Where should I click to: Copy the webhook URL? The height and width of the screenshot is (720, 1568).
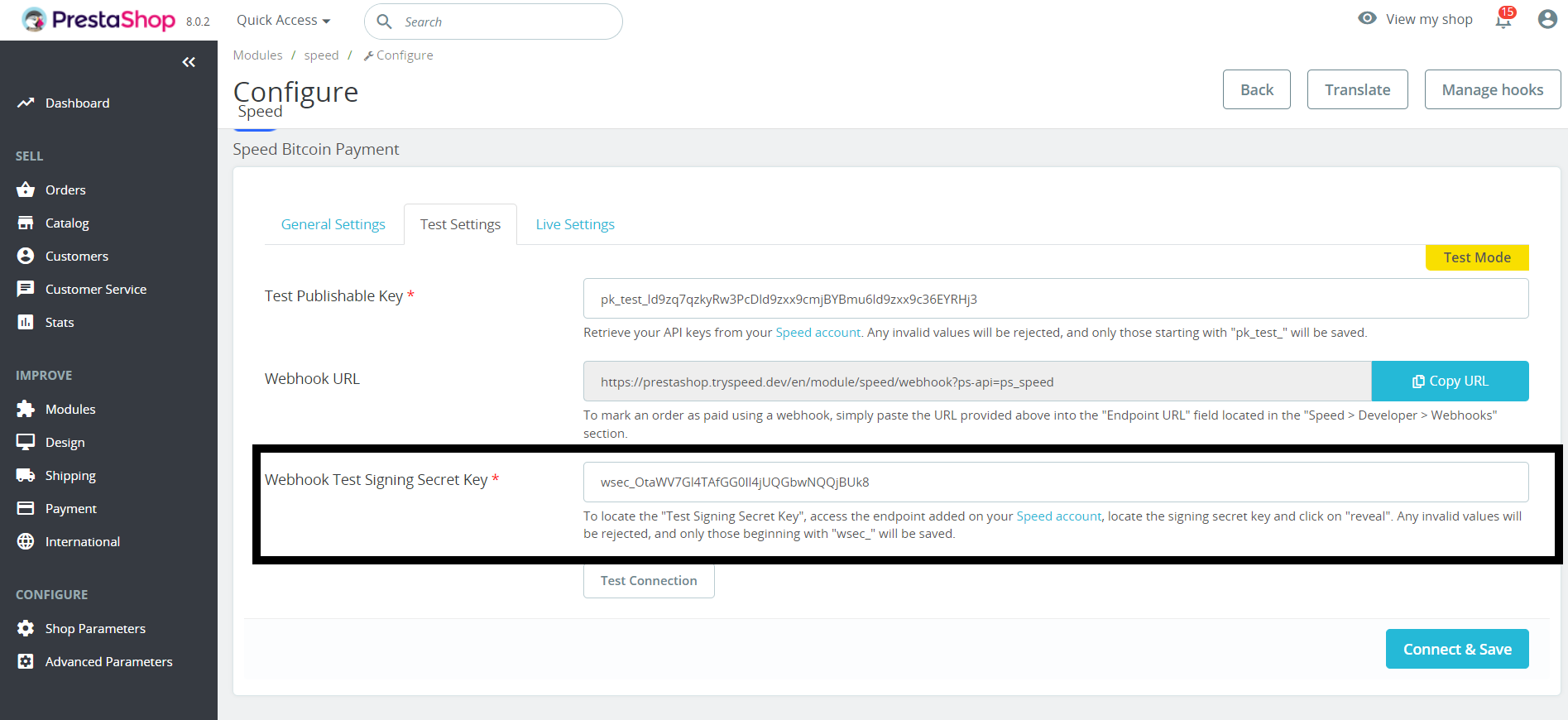tap(1450, 381)
